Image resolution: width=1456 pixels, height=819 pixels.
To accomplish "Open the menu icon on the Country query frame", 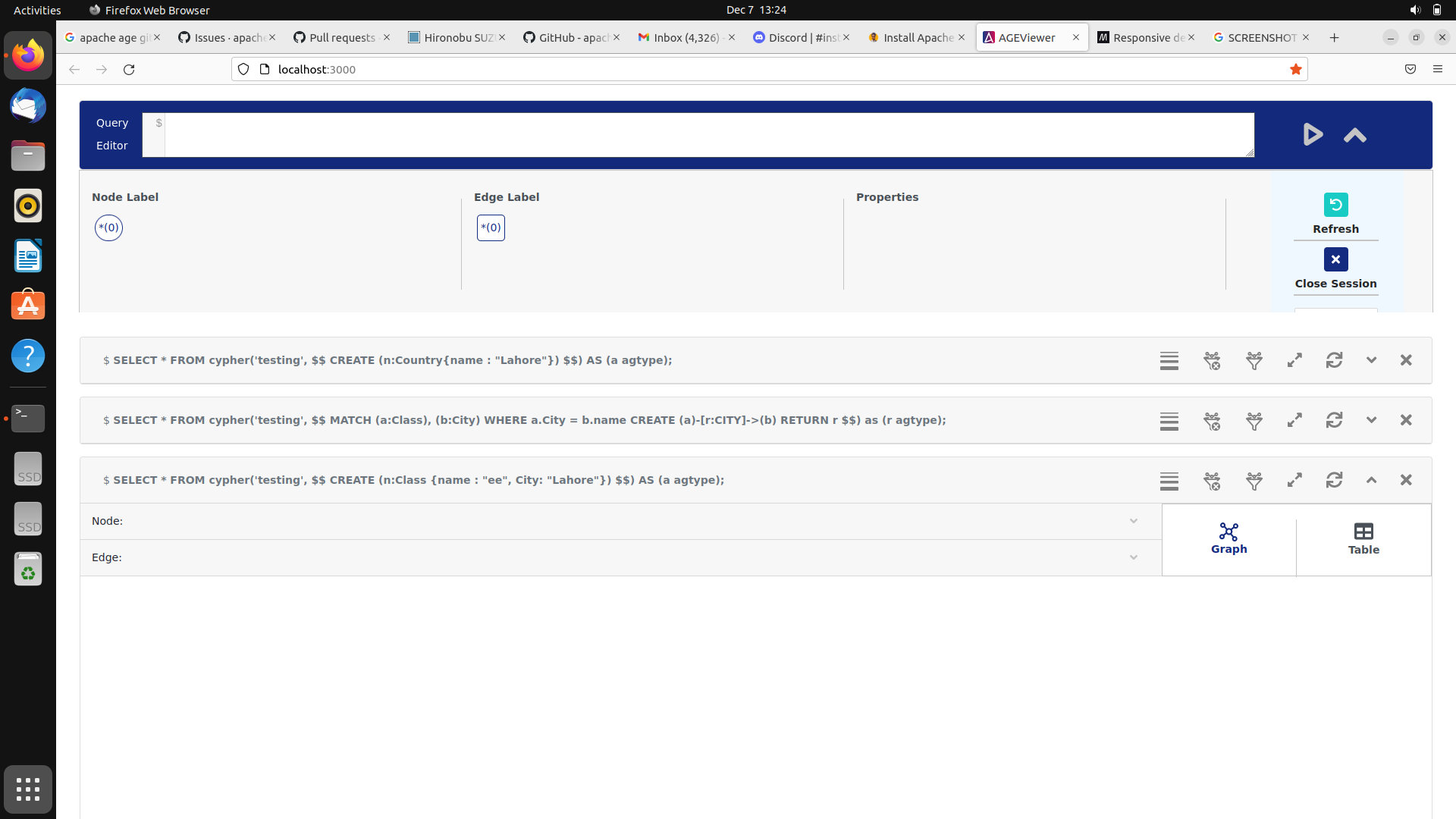I will (x=1169, y=360).
